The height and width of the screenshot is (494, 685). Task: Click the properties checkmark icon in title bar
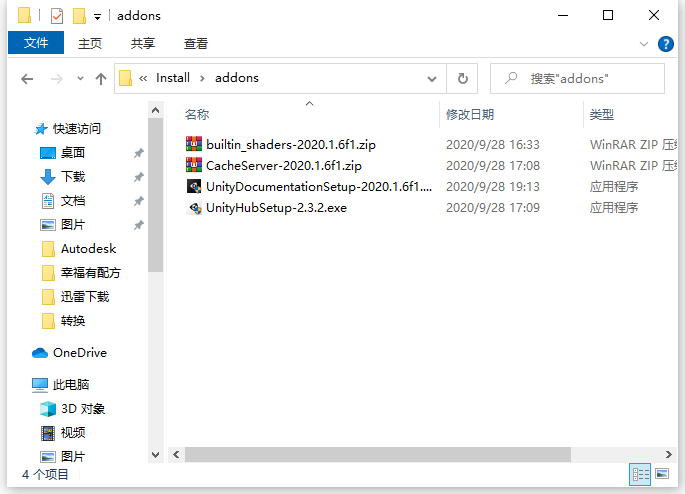(x=57, y=16)
